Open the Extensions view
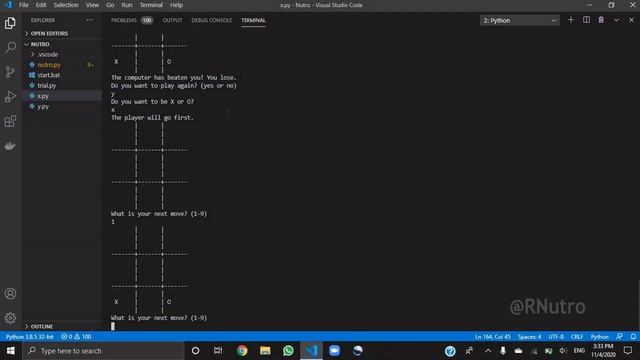This screenshot has height=360, width=640. pyautogui.click(x=10, y=121)
